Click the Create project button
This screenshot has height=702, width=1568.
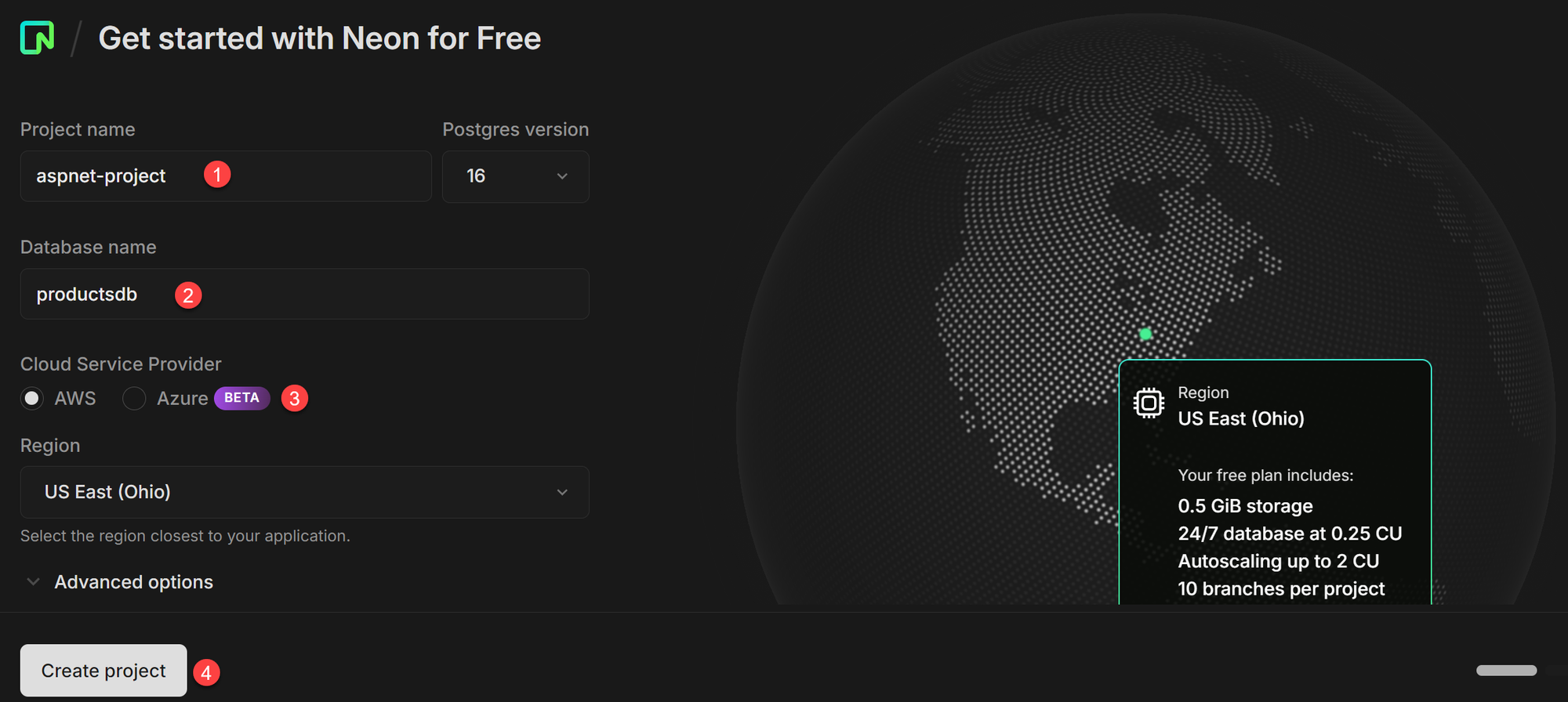(x=103, y=671)
